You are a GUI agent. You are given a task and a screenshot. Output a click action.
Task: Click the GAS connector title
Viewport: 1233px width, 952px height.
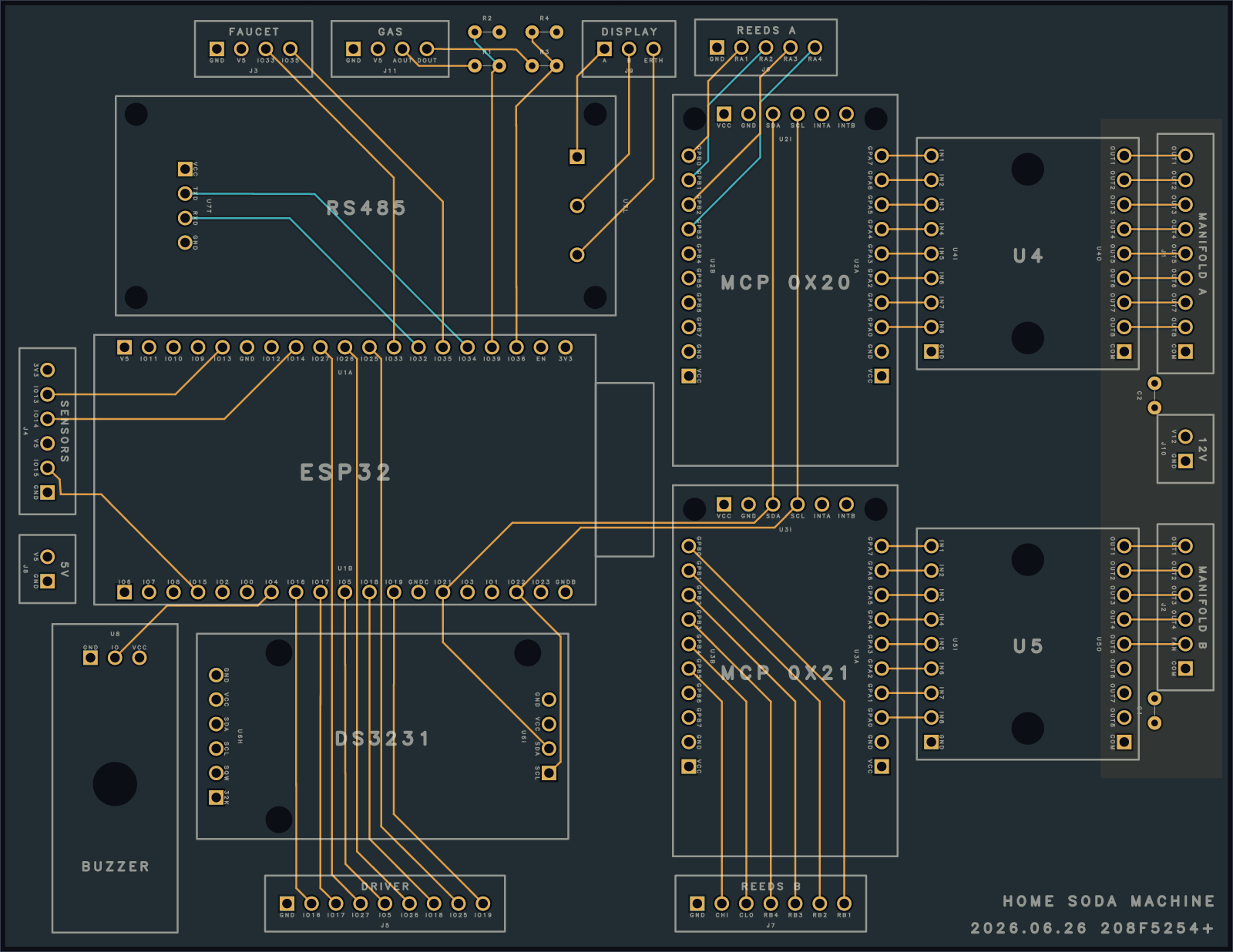pos(390,32)
